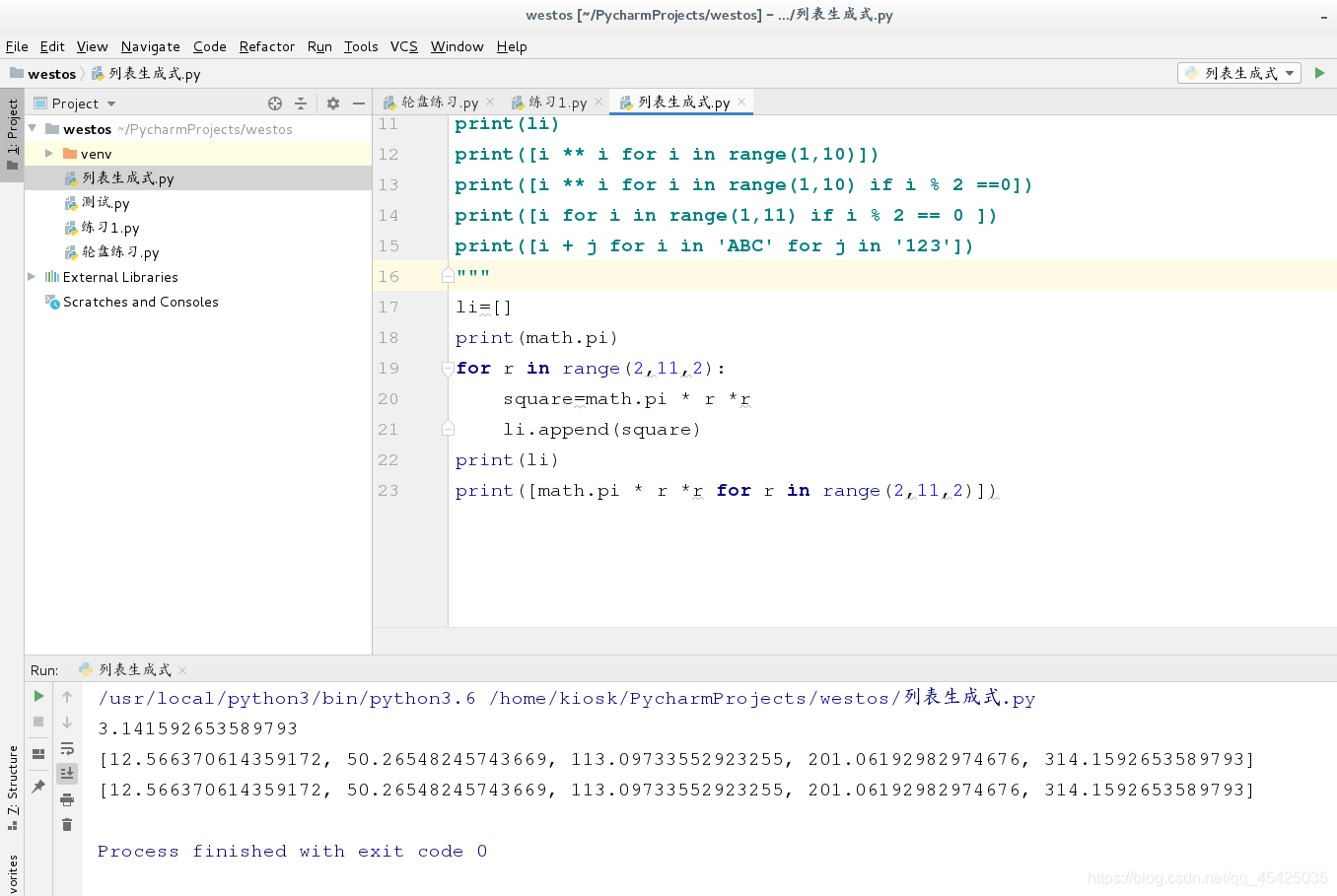Click the fold end marker beside li.append(square)
1337x896 pixels.
click(x=448, y=429)
